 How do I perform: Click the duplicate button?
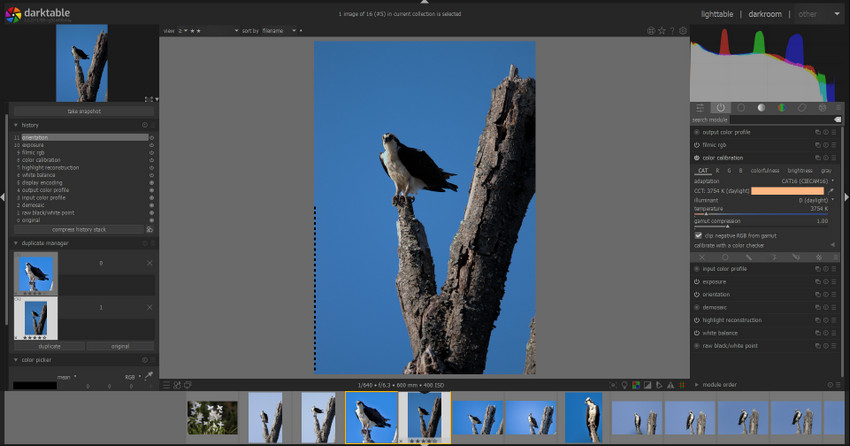coord(49,346)
